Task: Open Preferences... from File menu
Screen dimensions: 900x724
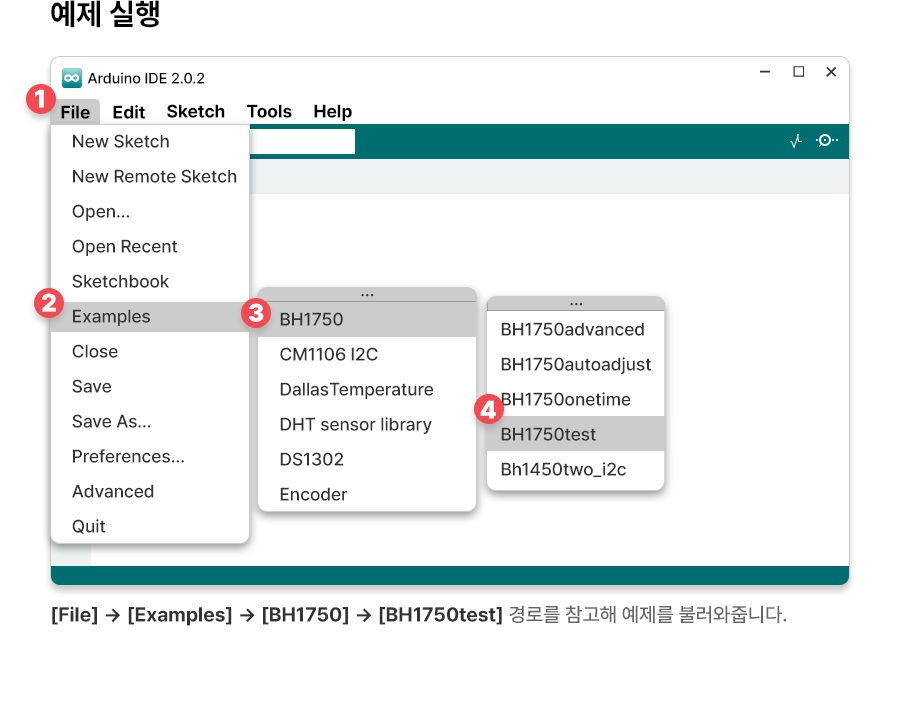Action: coord(128,457)
